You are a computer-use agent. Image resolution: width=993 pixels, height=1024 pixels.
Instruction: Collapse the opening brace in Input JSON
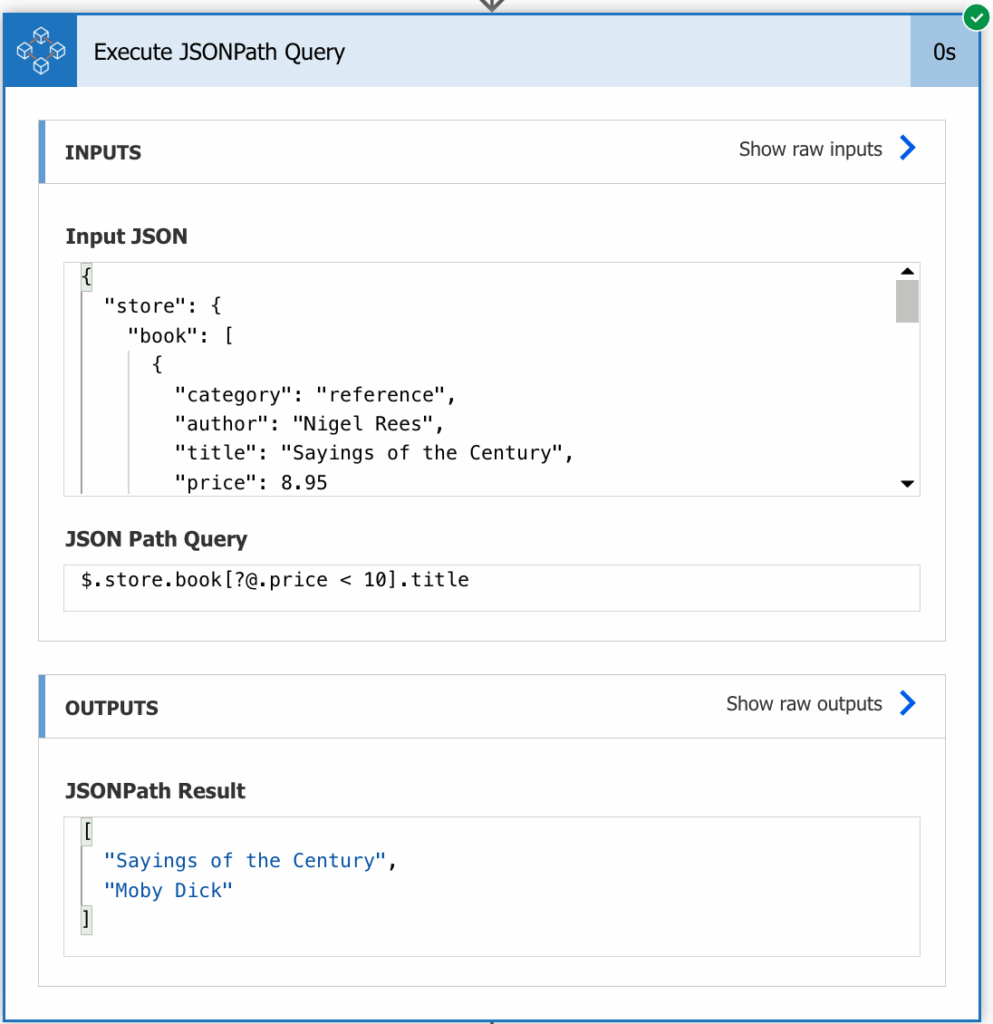pos(87,276)
